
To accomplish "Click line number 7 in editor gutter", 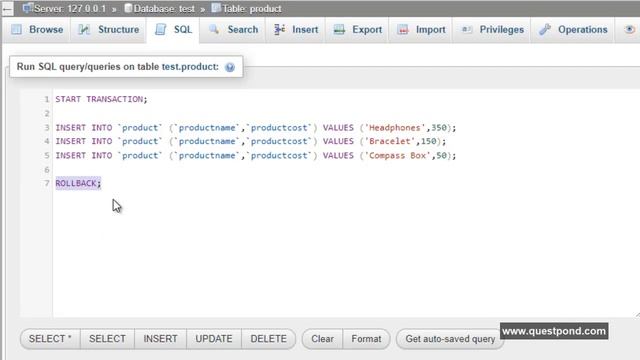I will (x=47, y=183).
